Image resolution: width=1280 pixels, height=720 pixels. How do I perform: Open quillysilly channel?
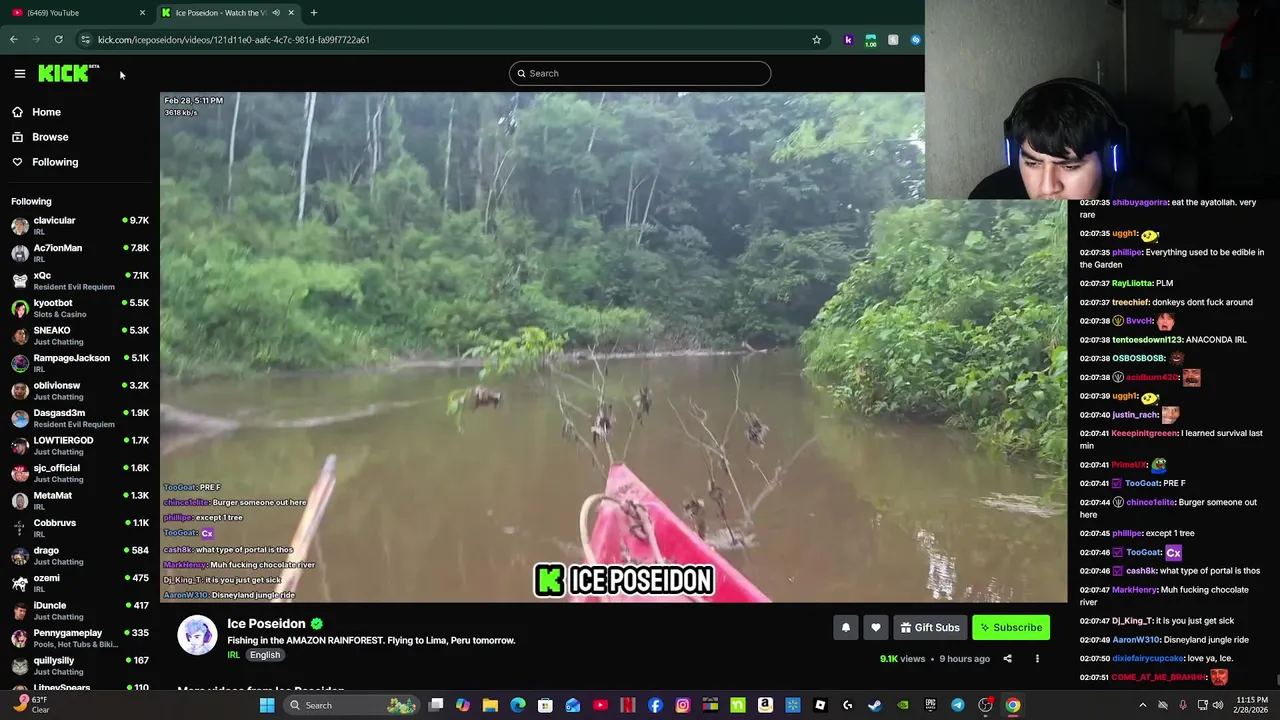[x=80, y=665]
